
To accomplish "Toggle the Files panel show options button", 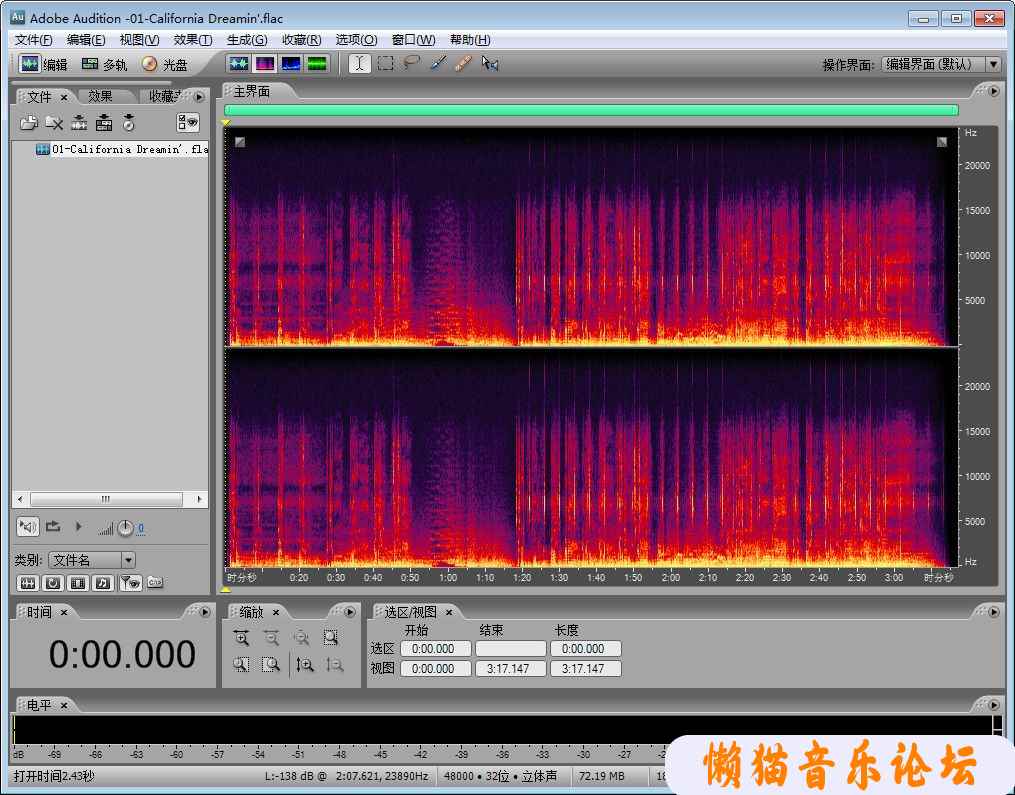I will (x=188, y=122).
